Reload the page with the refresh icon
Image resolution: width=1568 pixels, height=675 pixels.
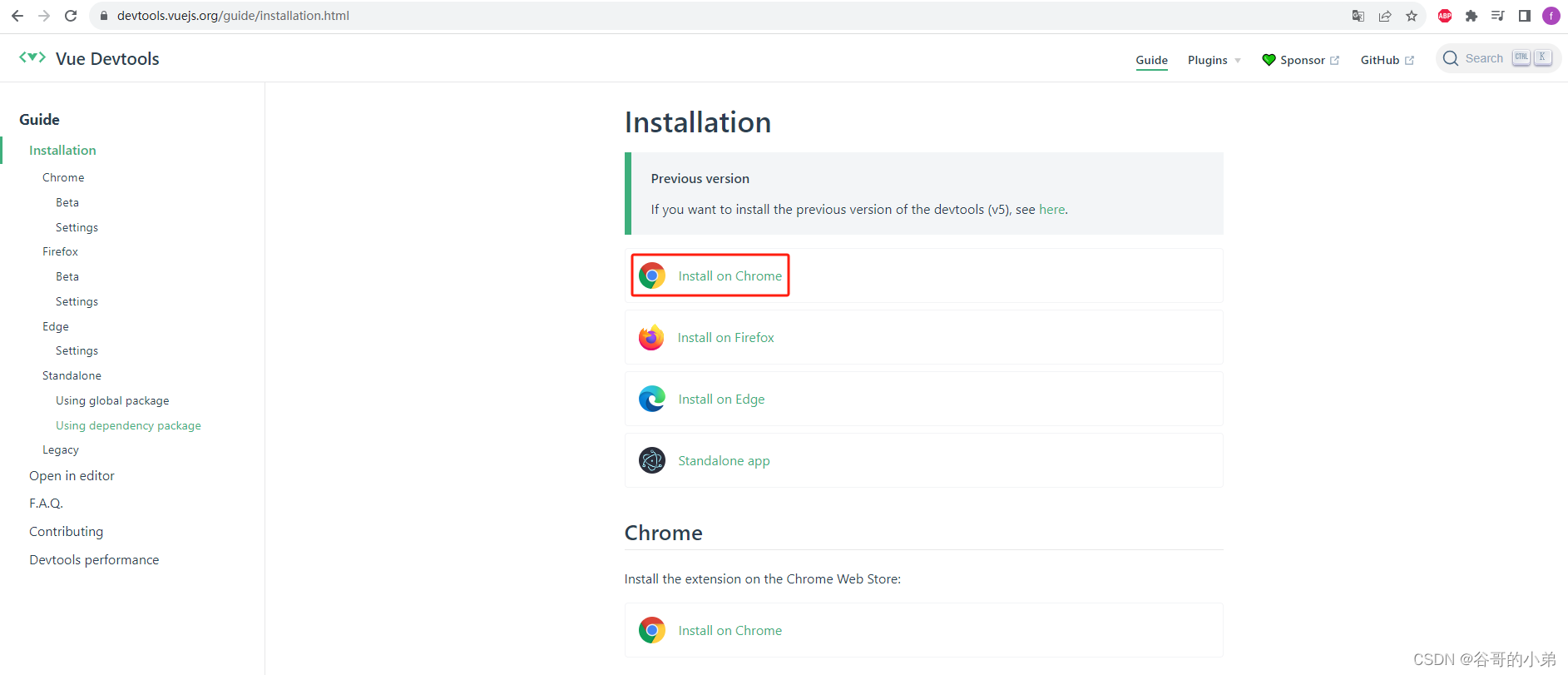pyautogui.click(x=71, y=16)
